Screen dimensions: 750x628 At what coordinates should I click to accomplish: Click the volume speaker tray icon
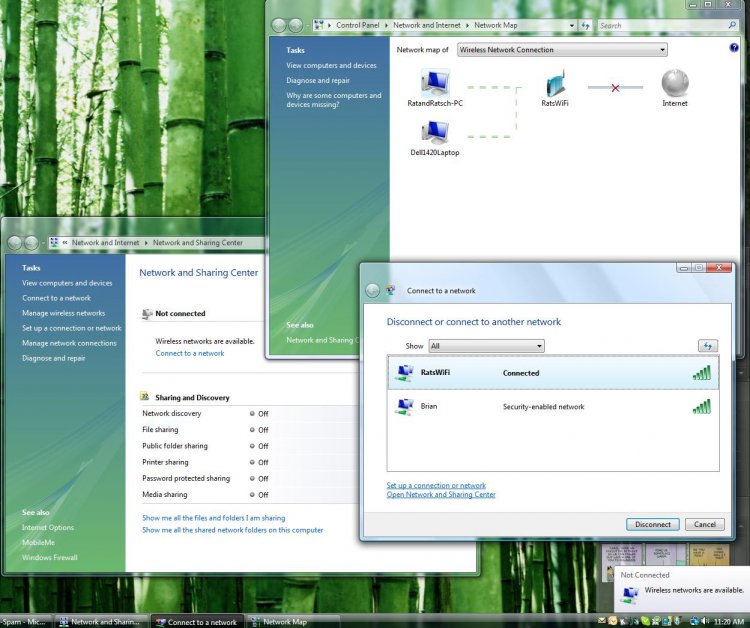pyautogui.click(x=706, y=621)
